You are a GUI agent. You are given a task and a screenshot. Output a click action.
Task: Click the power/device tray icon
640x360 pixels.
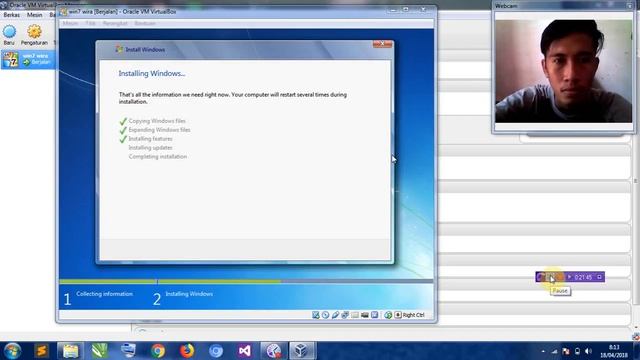coord(577,351)
